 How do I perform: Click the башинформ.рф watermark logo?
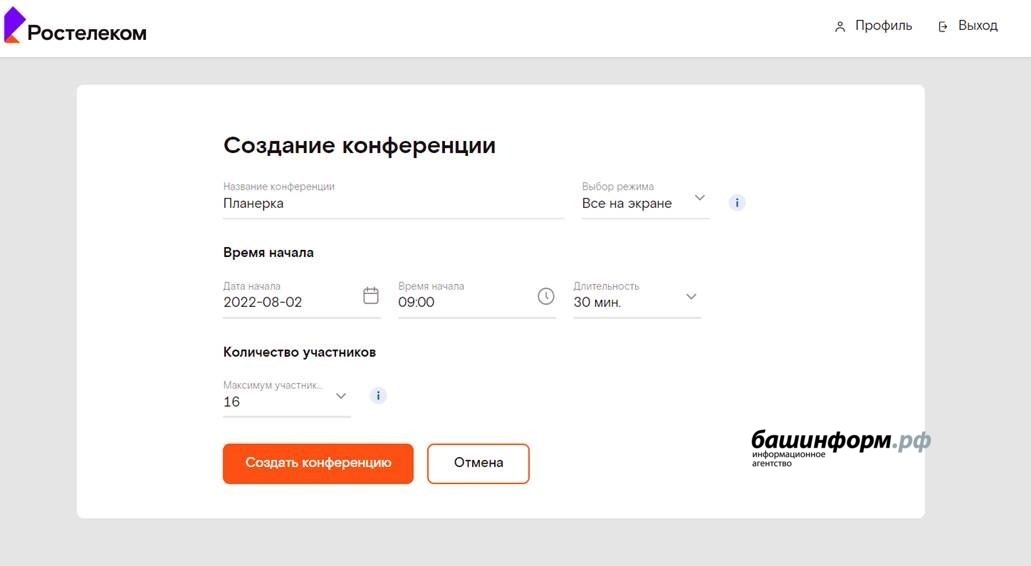pyautogui.click(x=841, y=448)
